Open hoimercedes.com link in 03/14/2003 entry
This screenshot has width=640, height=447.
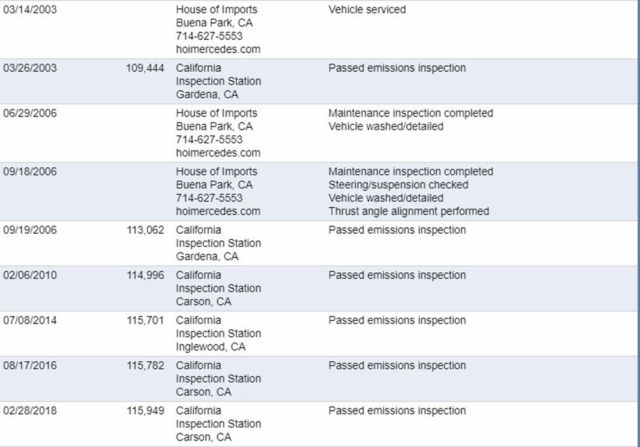click(218, 49)
